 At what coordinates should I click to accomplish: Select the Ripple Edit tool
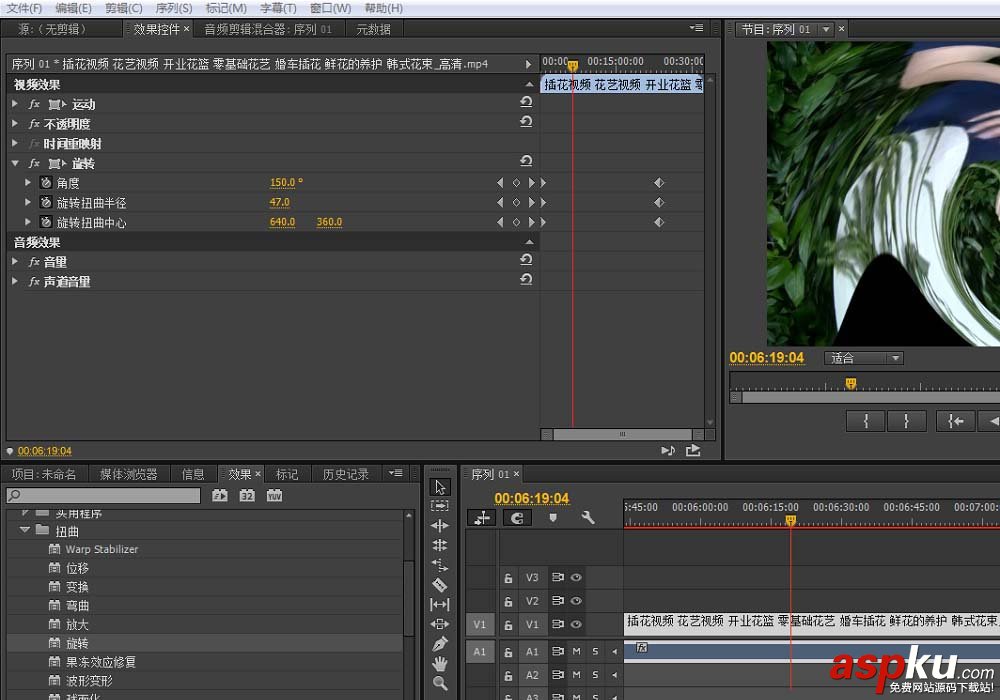pos(440,525)
